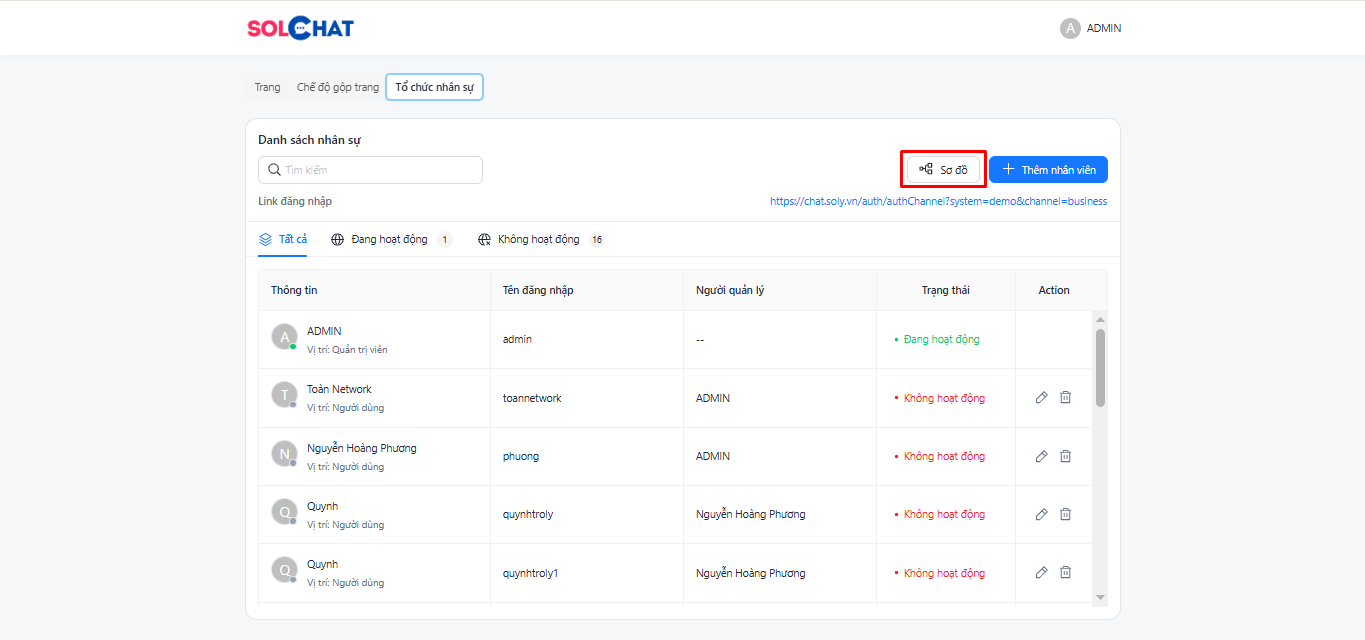Open the Chế độ gộp trang tab
The width and height of the screenshot is (1365, 640).
pyautogui.click(x=338, y=88)
